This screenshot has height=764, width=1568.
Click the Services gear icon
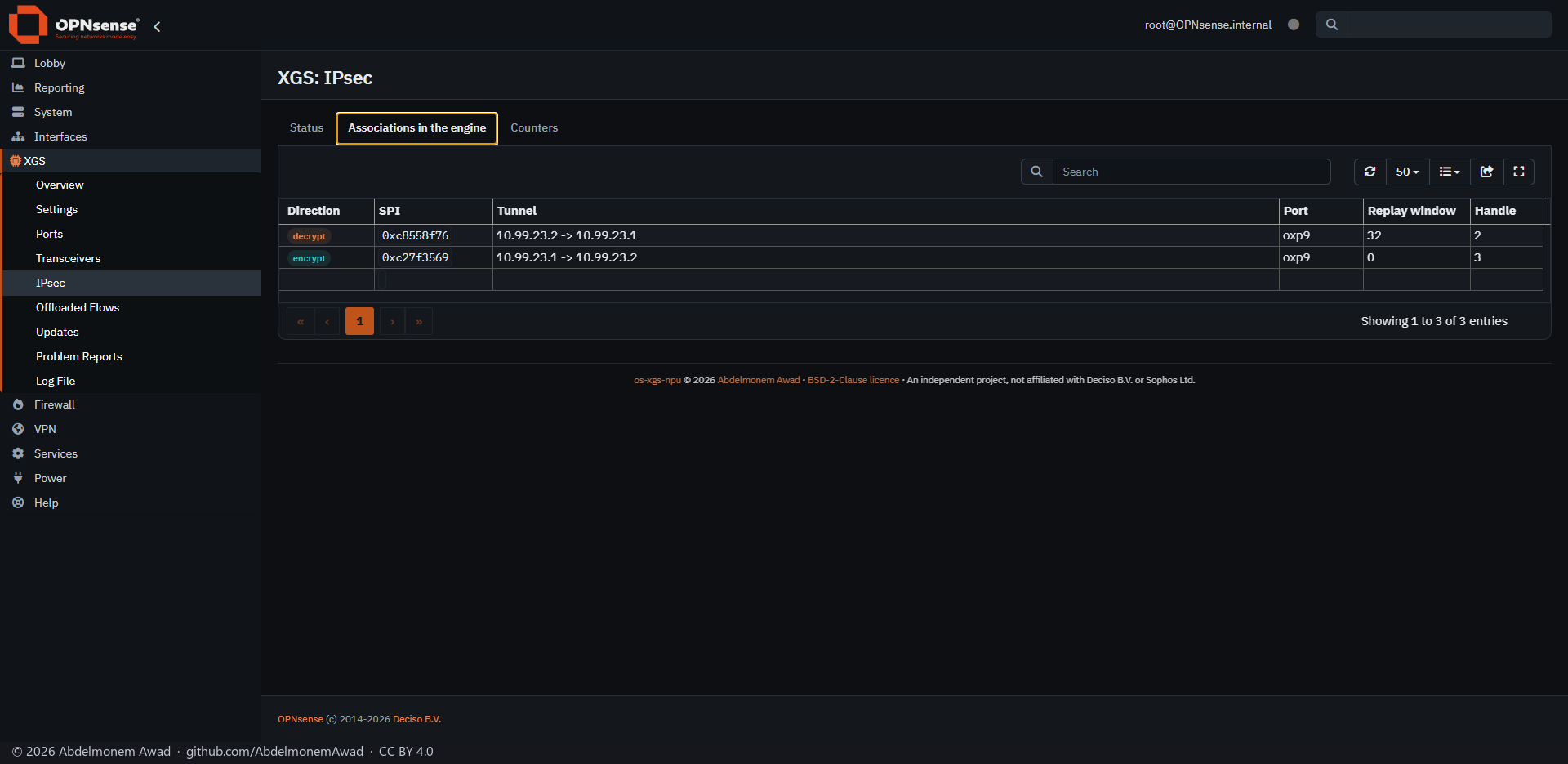pos(18,453)
